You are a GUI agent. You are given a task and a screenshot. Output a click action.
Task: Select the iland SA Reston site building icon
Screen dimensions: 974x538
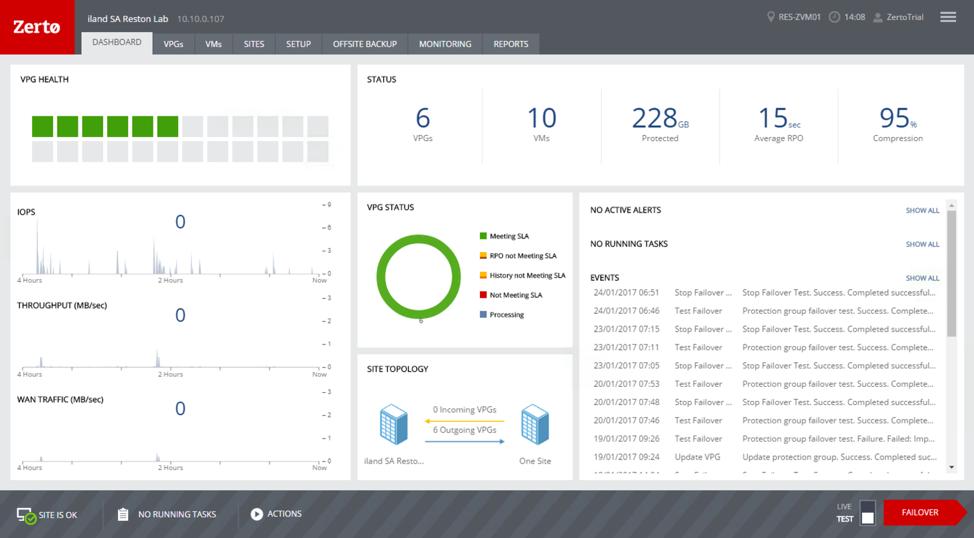(394, 424)
